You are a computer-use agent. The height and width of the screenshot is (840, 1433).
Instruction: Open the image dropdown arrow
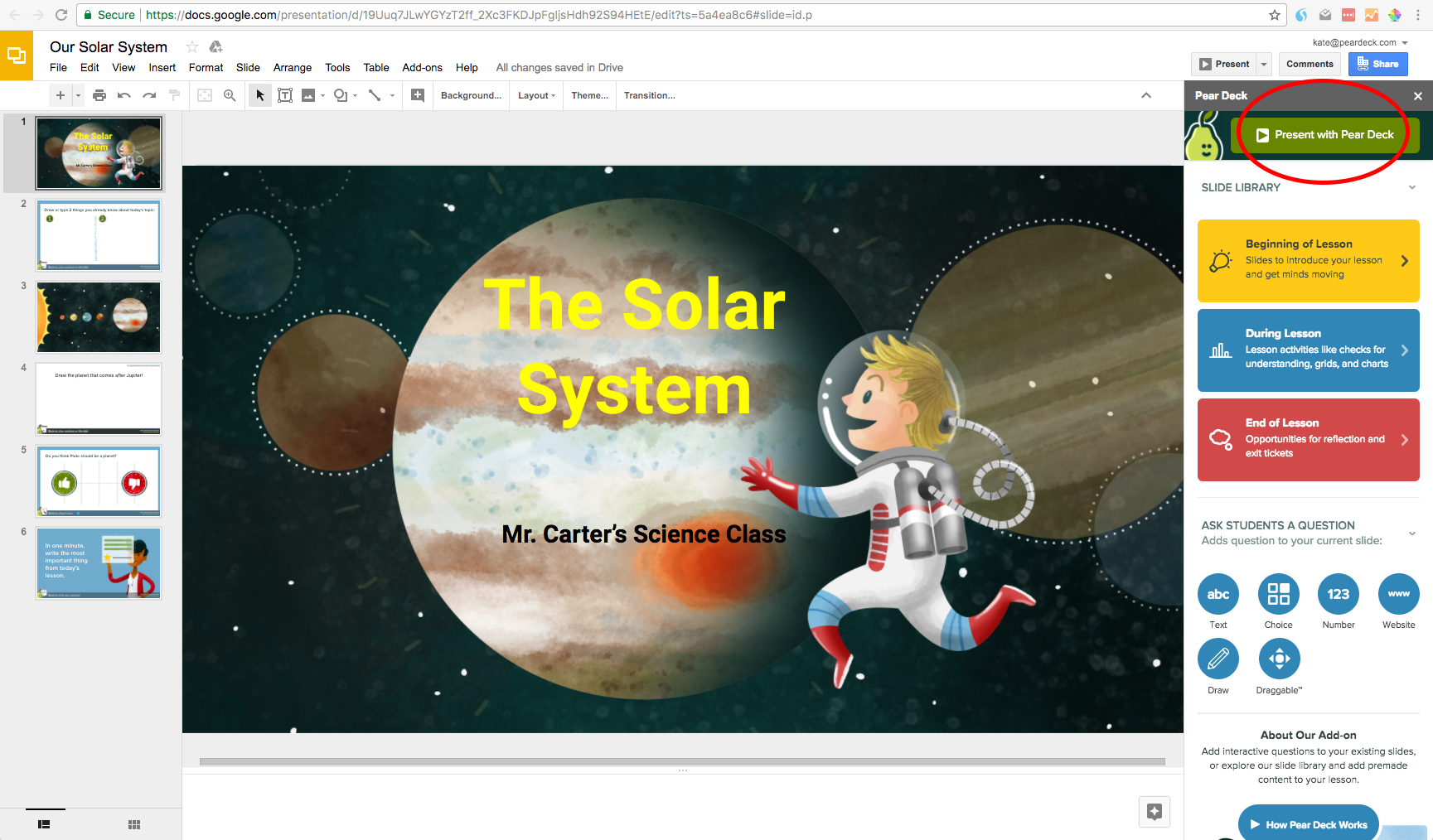322,95
